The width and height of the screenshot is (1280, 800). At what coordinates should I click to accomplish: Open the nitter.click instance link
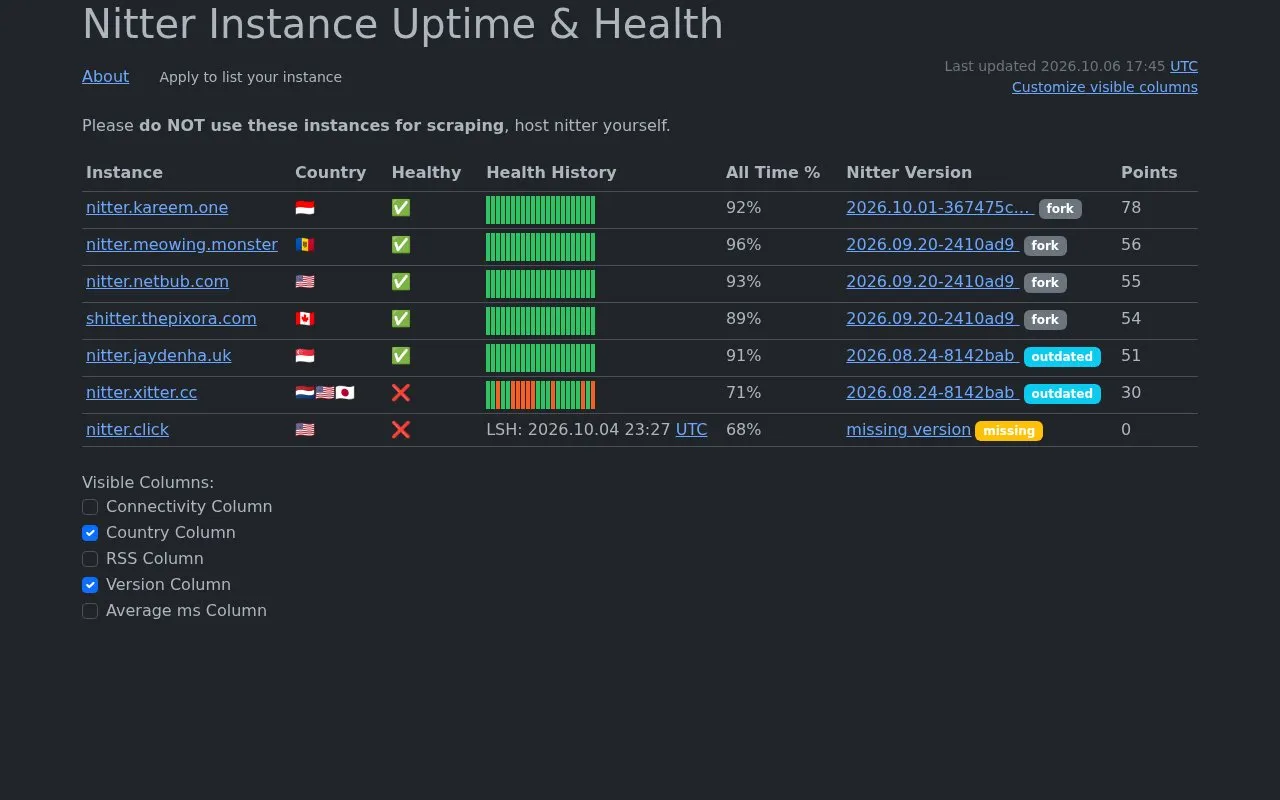click(x=127, y=430)
